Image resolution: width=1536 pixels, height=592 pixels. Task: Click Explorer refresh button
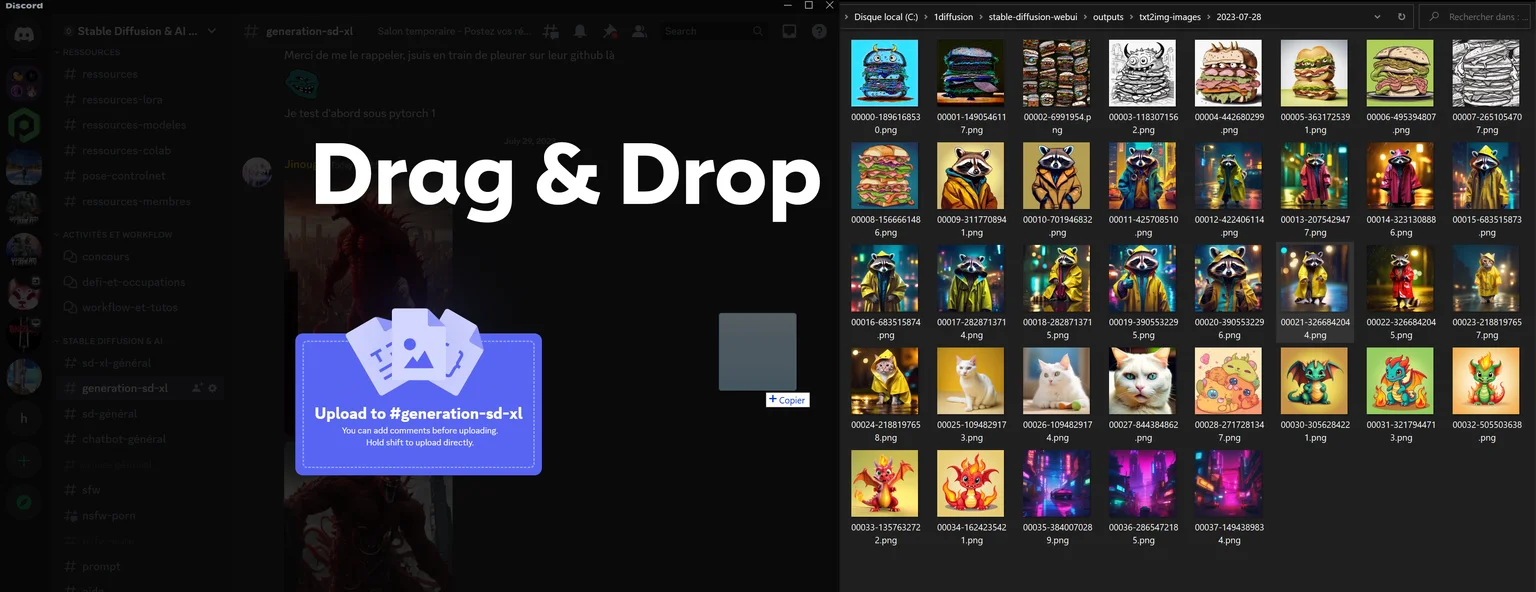(1401, 17)
